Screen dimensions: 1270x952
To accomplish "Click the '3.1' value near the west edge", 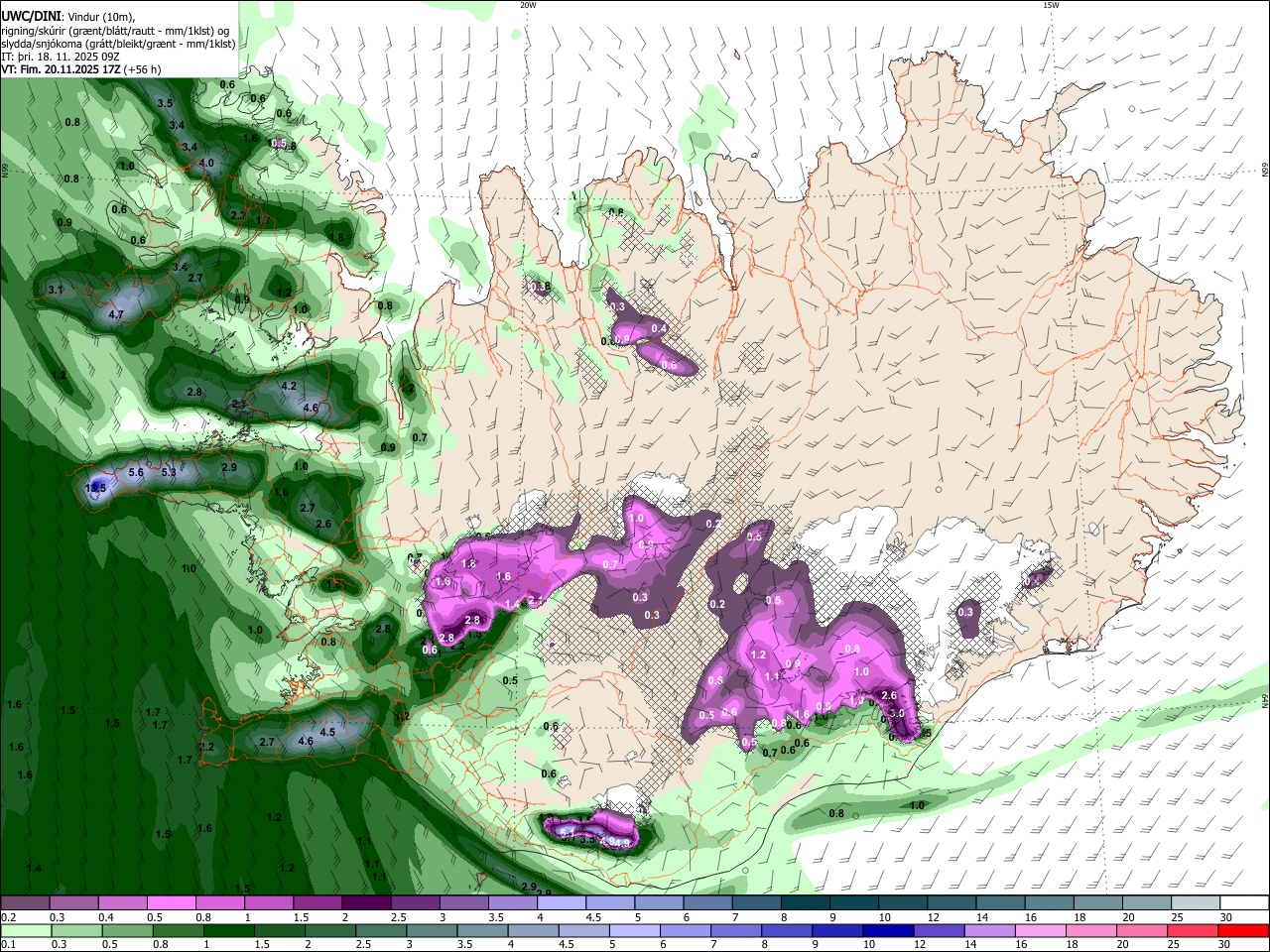I will [56, 290].
